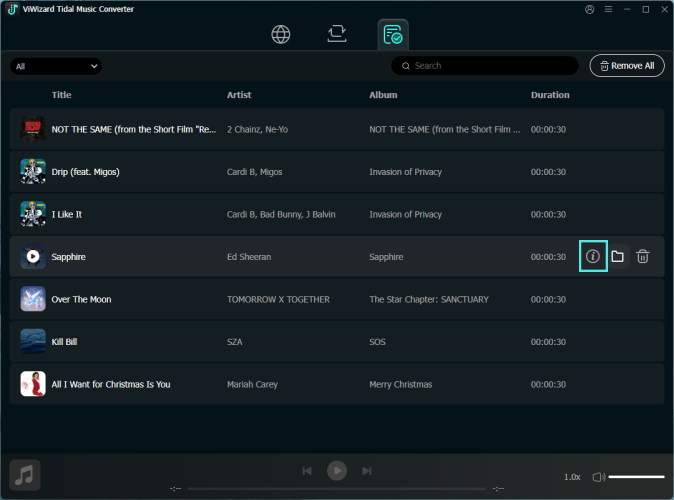674x500 pixels.
Task: Click album 'Merry Christmas'
Action: (401, 384)
